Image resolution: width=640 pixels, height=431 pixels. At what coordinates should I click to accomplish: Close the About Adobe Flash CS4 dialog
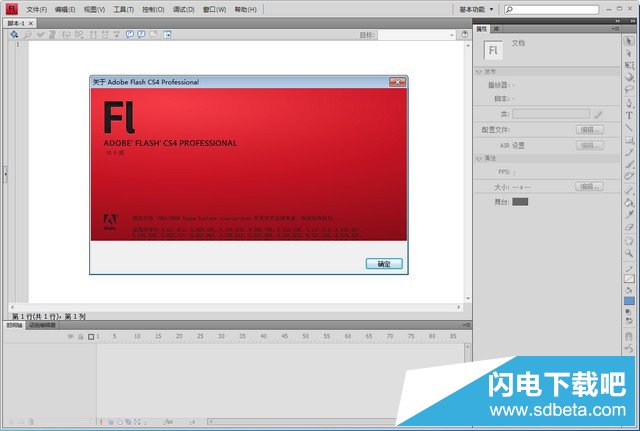(x=397, y=82)
